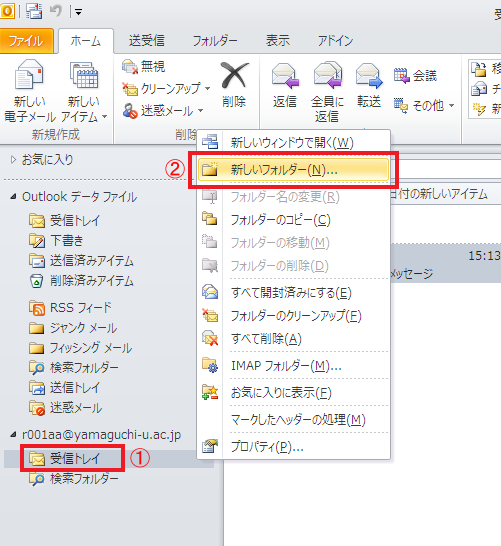Open the 下書き drafts folder
The image size is (501, 546).
tap(56, 241)
